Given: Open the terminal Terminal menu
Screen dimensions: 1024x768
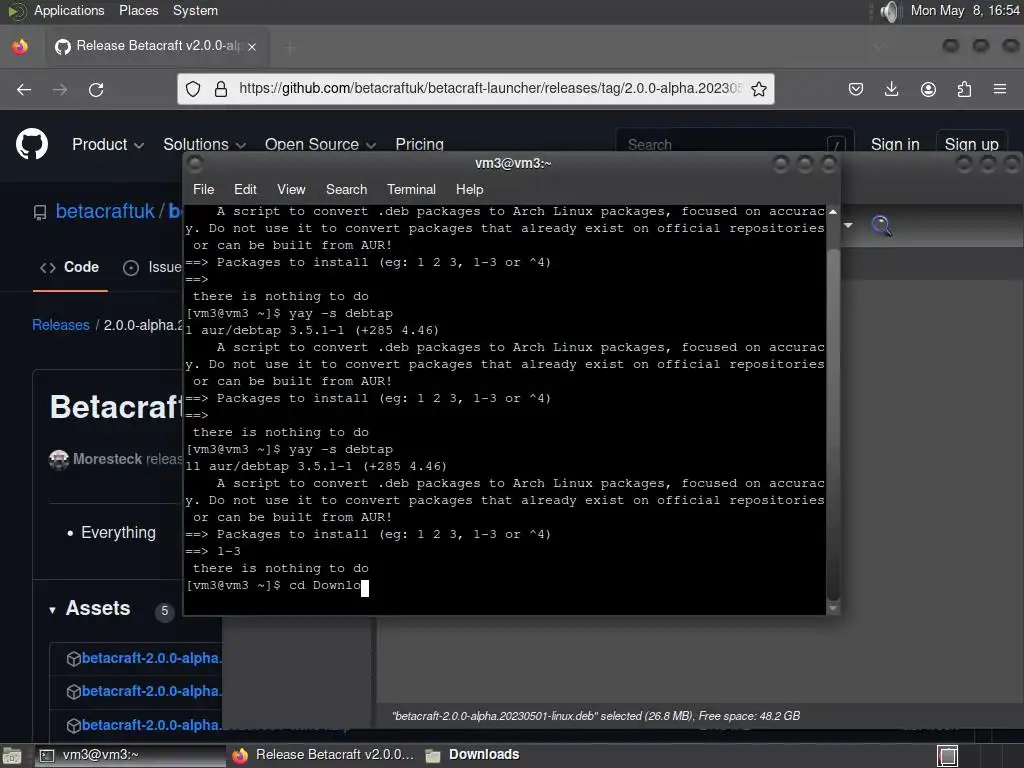Looking at the screenshot, I should click(411, 189).
